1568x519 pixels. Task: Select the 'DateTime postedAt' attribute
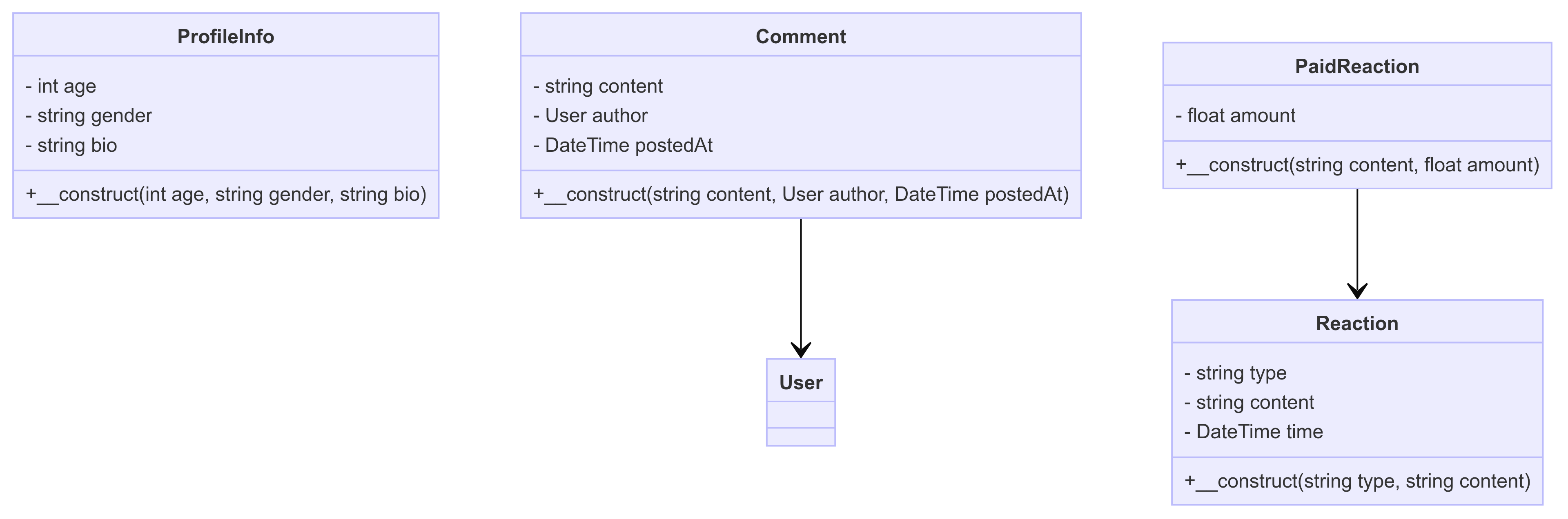point(623,145)
